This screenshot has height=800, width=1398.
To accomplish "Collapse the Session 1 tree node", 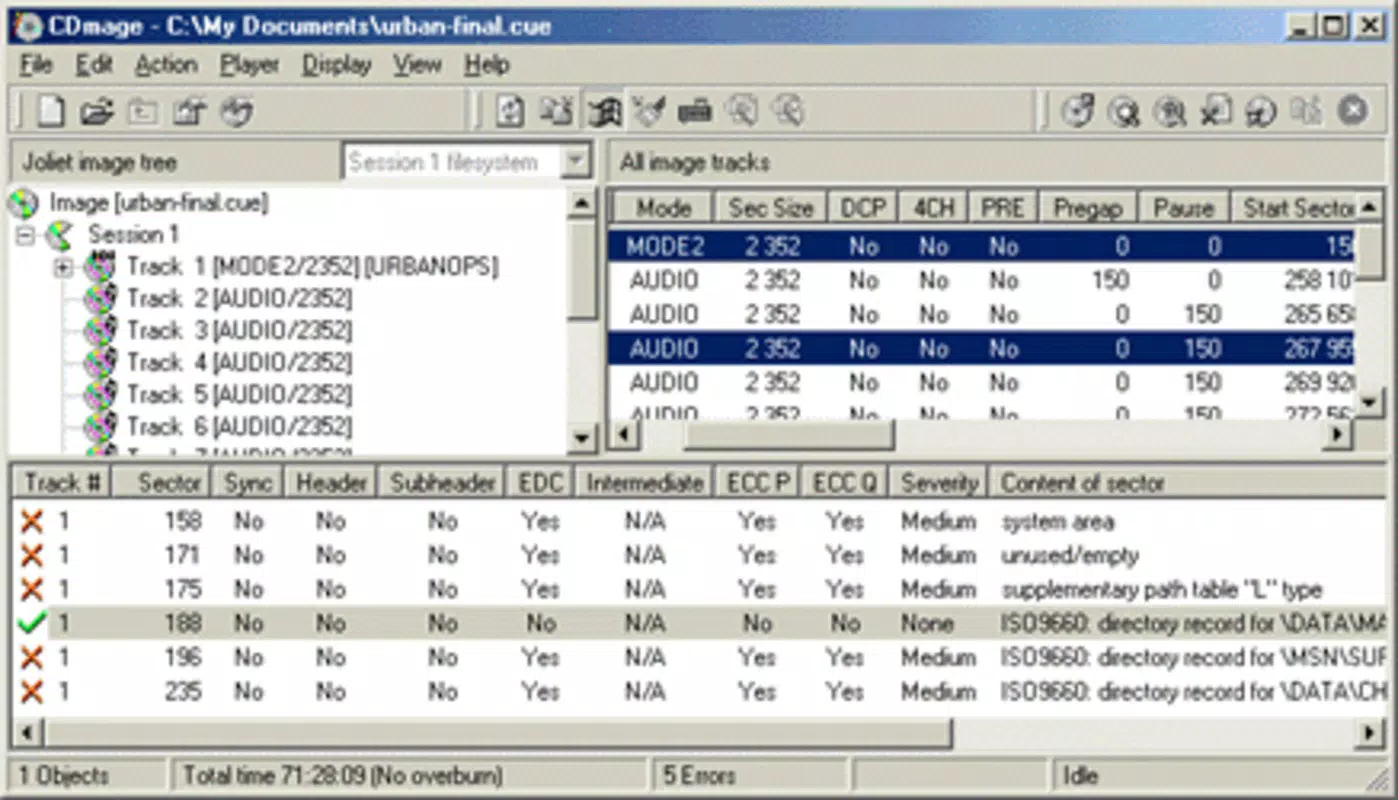I will (25, 236).
